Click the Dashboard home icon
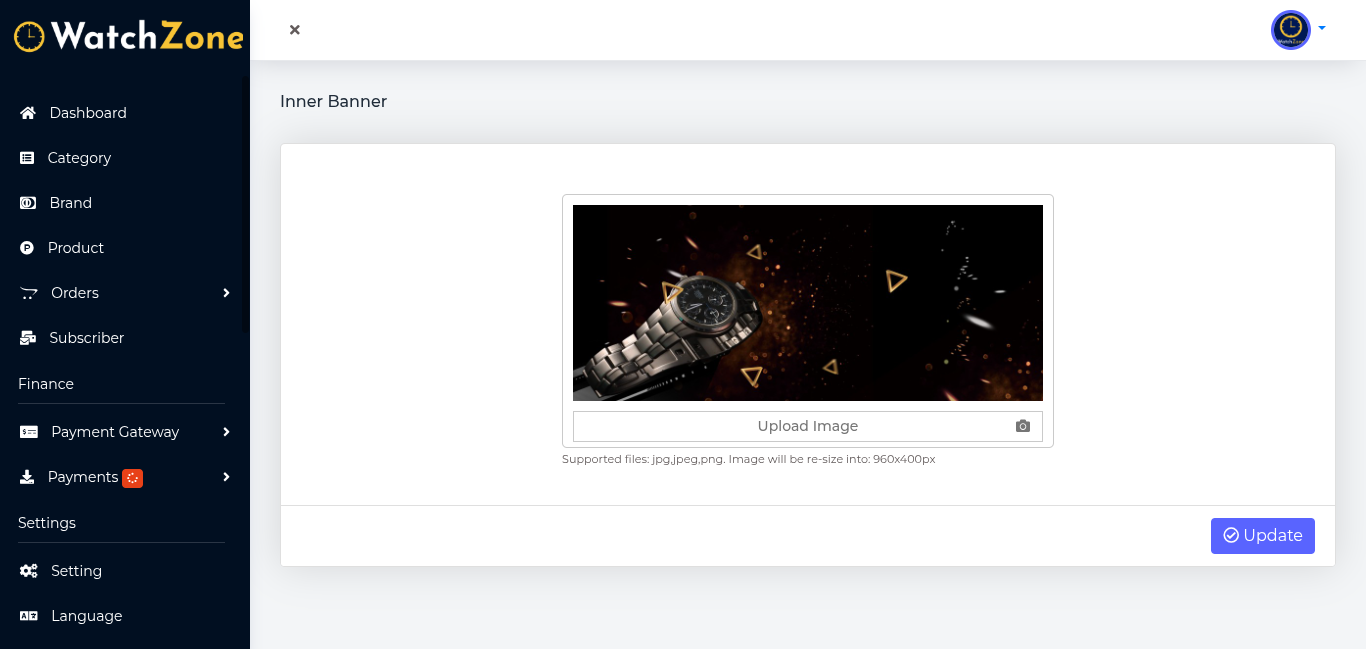This screenshot has width=1366, height=649. click(x=28, y=113)
